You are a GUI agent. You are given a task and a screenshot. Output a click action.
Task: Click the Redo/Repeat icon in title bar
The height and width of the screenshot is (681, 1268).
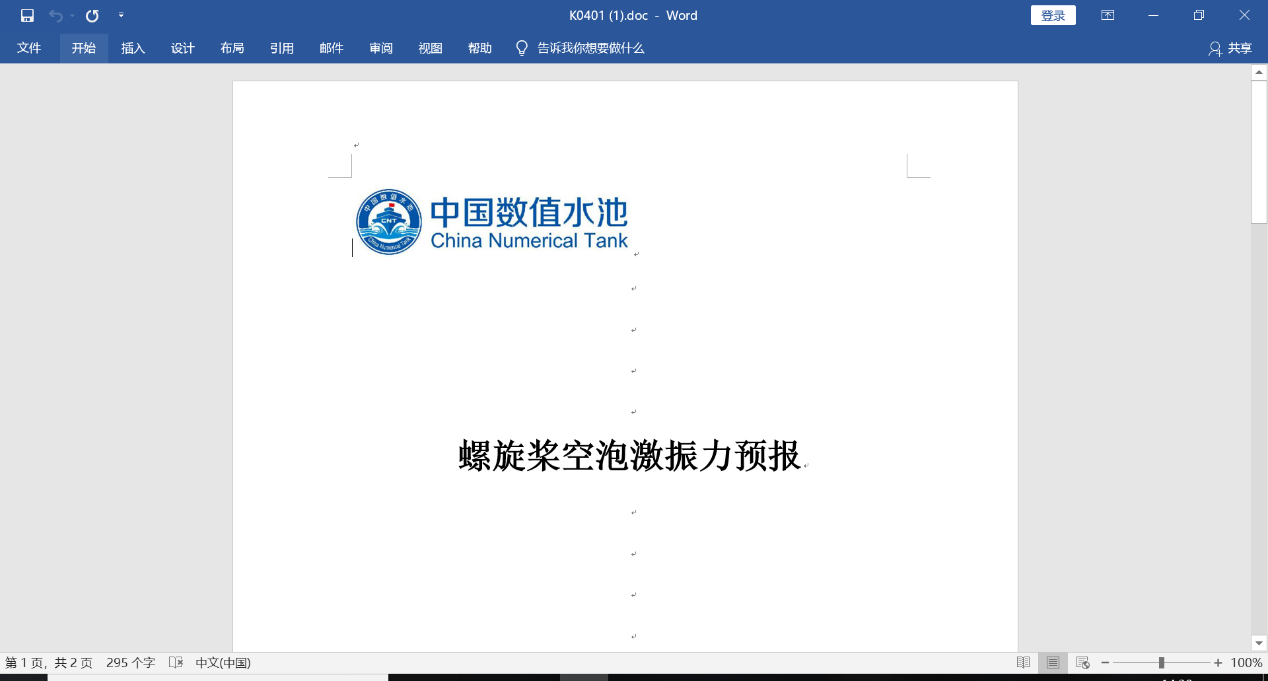point(92,15)
